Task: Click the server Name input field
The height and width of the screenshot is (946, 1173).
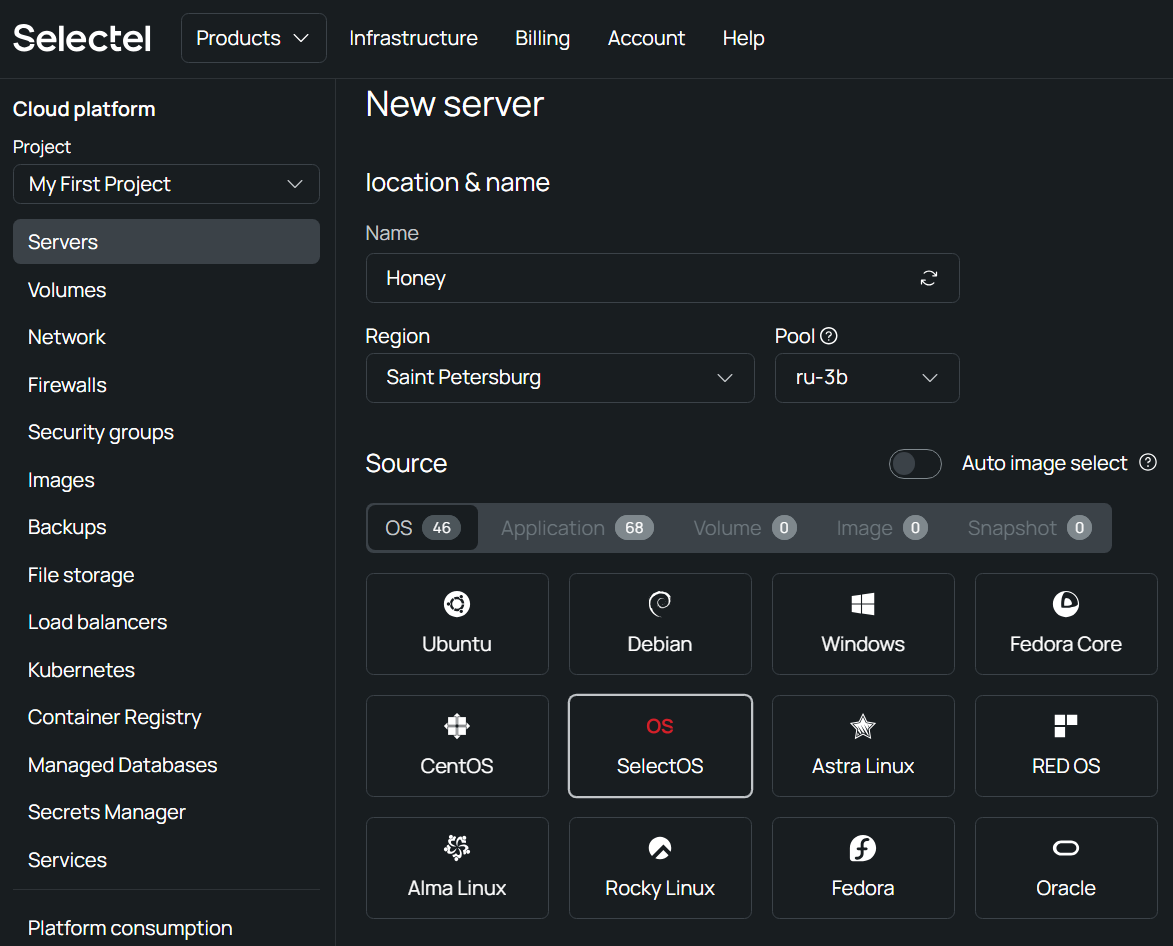Action: 640,278
